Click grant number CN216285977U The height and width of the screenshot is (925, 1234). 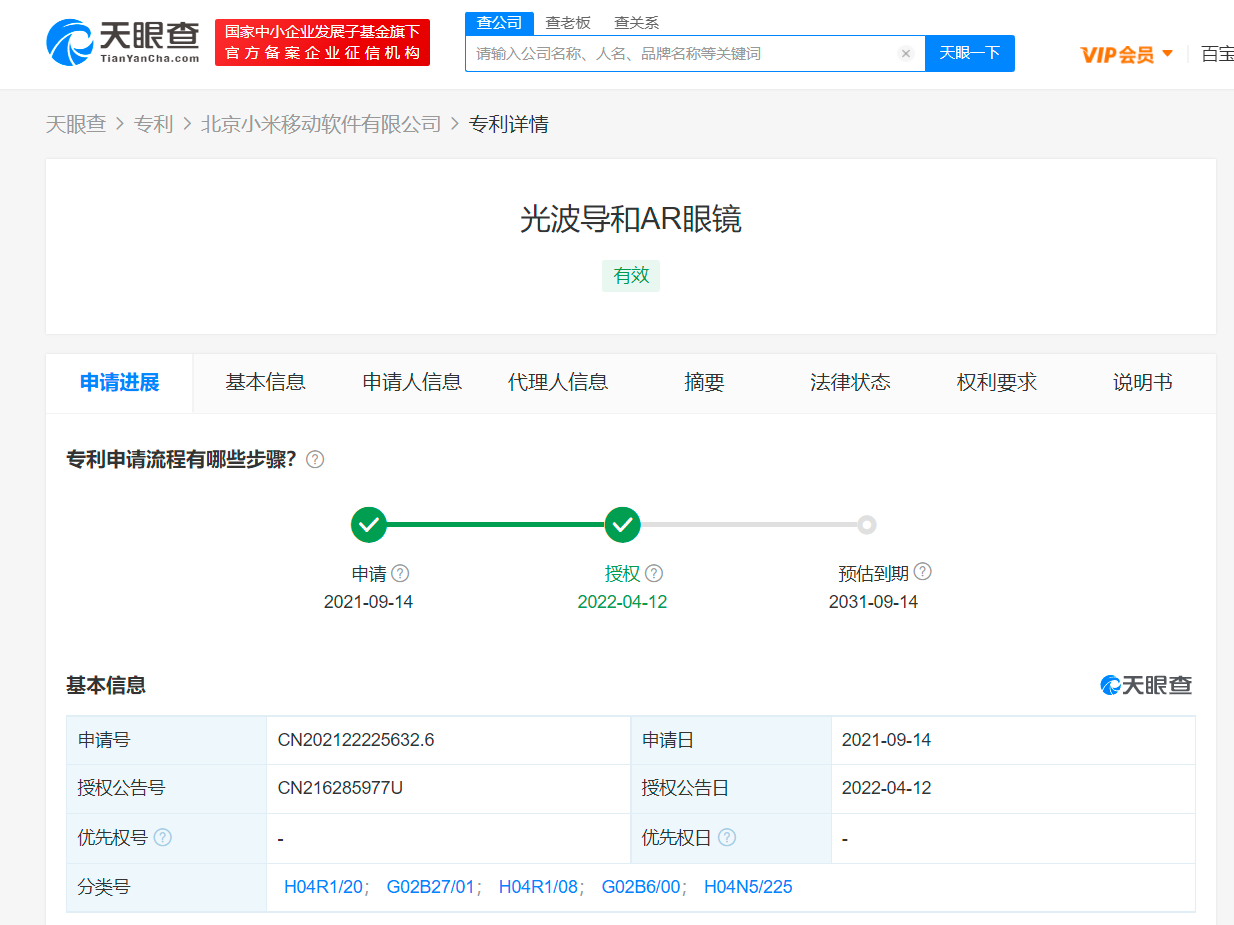340,789
